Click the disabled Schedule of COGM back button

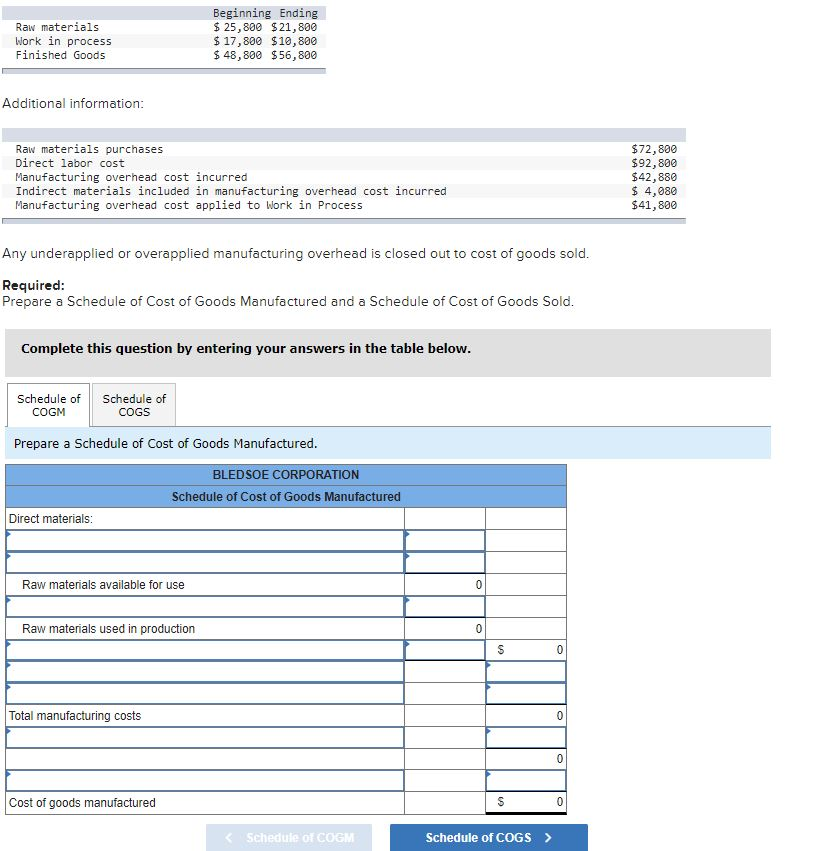(x=288, y=837)
